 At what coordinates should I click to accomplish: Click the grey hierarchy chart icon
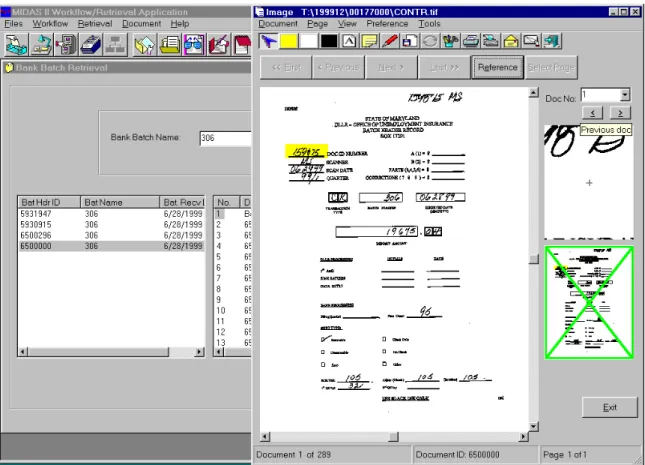(116, 44)
